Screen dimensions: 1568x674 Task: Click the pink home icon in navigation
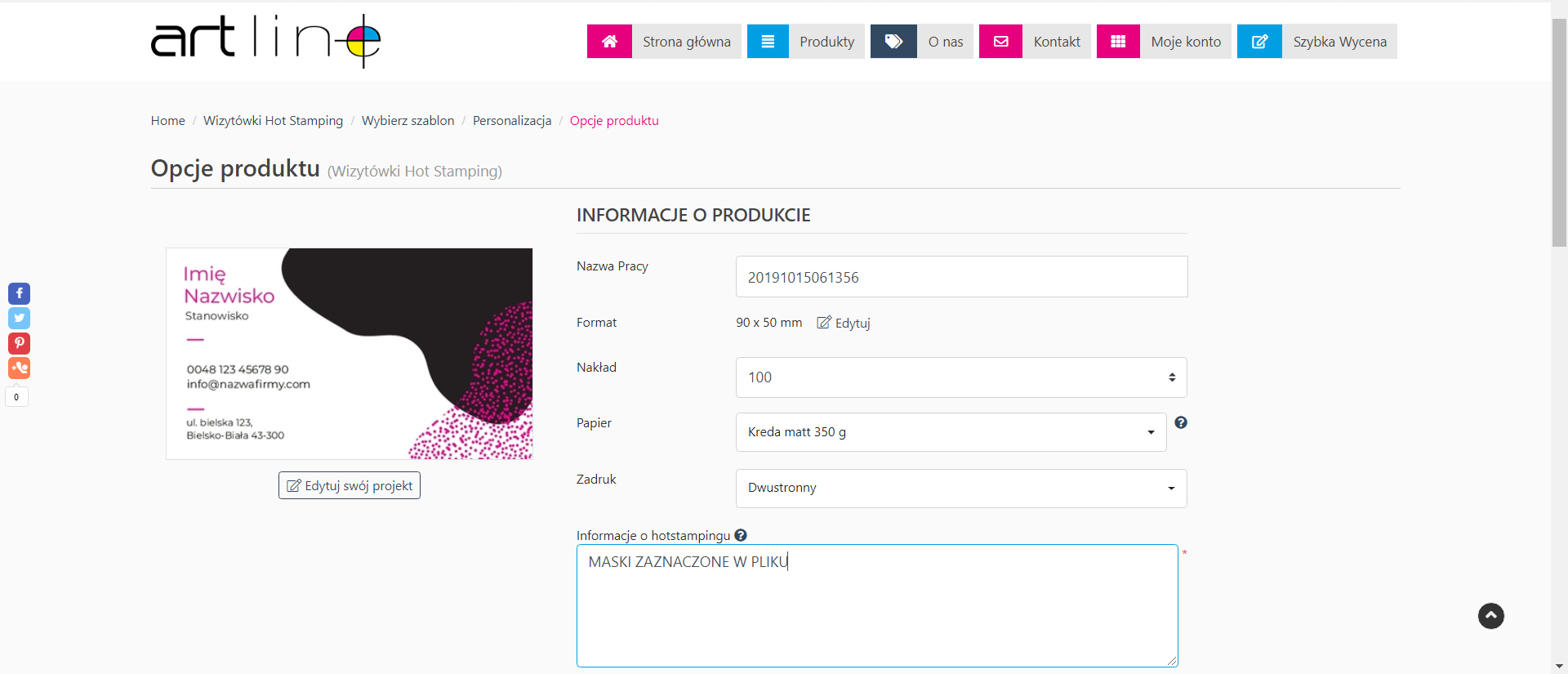609,42
